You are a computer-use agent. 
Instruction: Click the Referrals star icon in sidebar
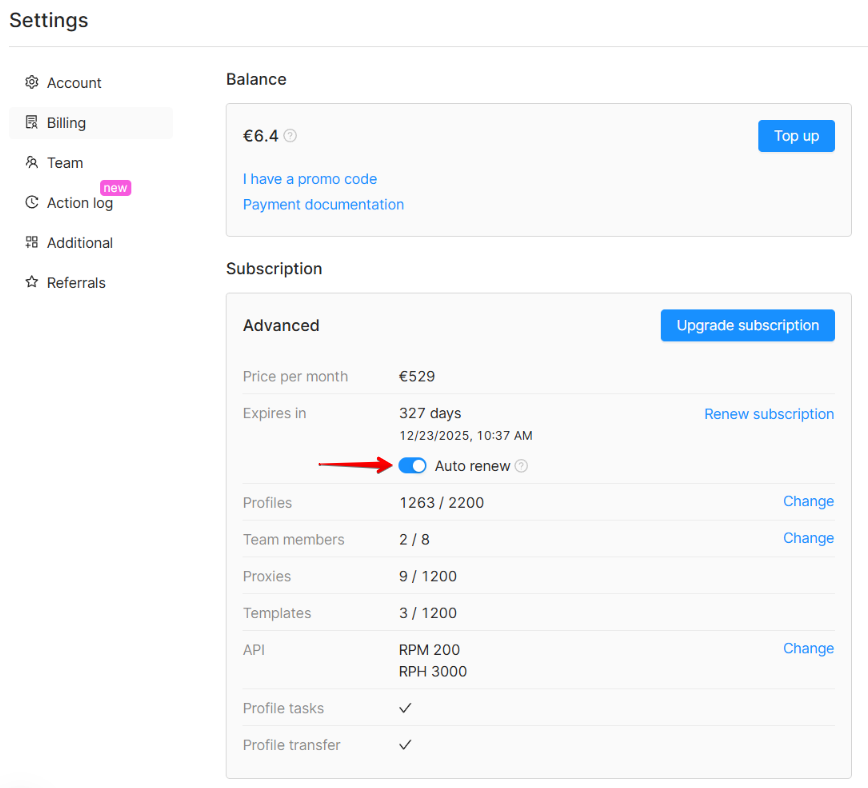coord(32,283)
